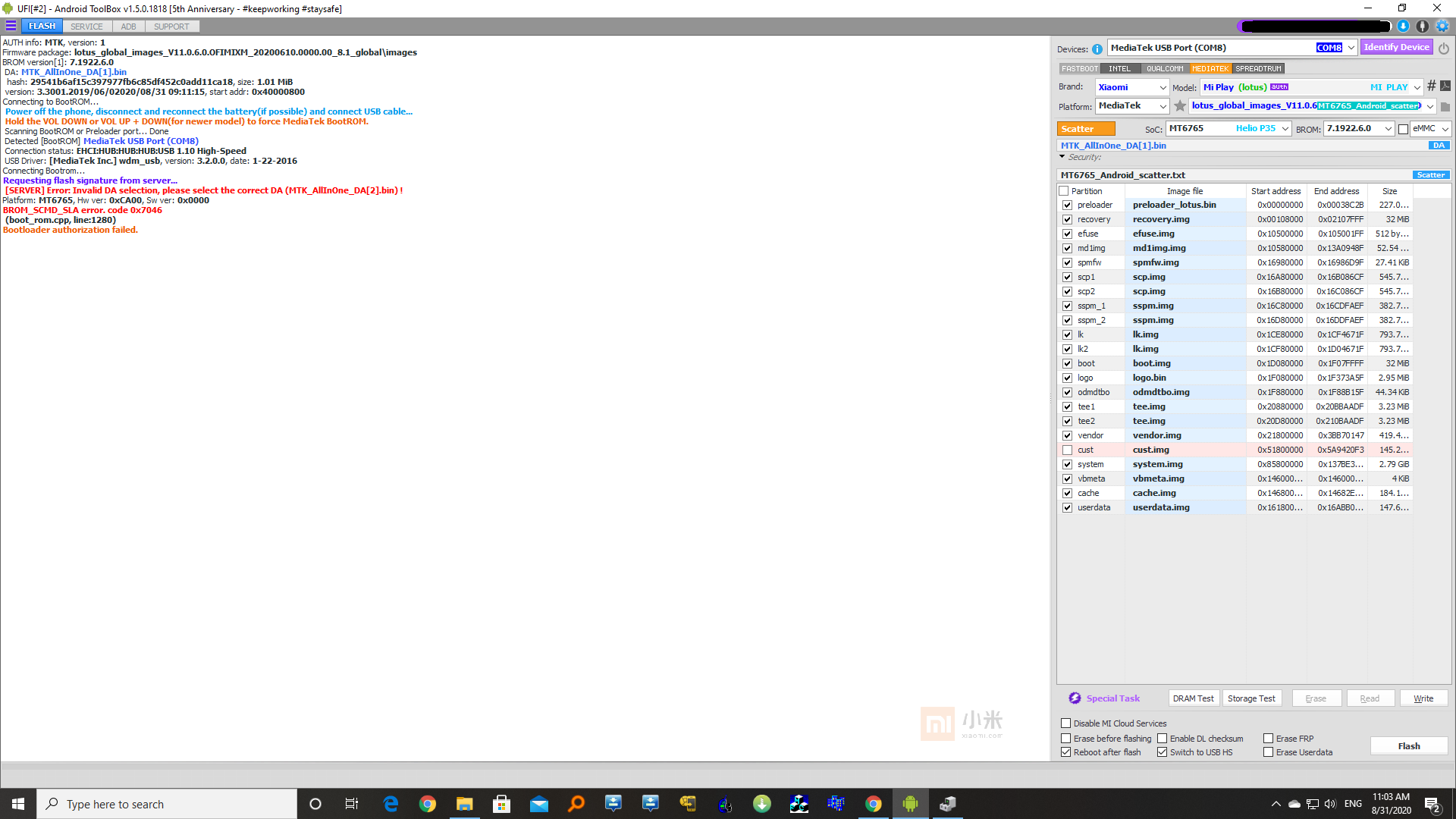Screen dimensions: 1456x819
Task: Switch to the SERVICE tab
Action: pos(86,27)
